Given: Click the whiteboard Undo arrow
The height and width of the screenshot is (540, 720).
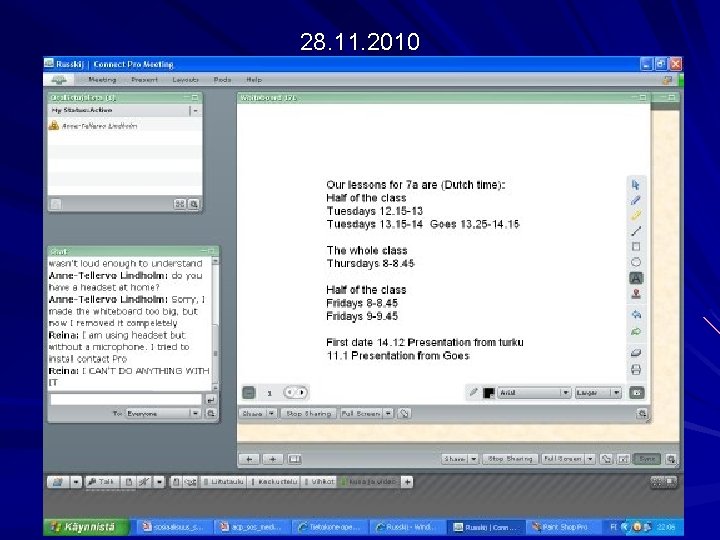Looking at the screenshot, I should pos(636,315).
